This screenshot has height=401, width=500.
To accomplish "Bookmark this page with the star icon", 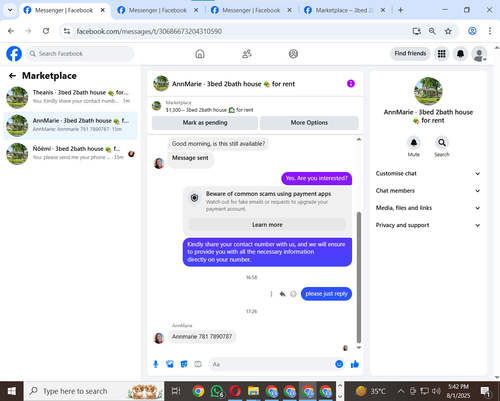I will pos(448,31).
